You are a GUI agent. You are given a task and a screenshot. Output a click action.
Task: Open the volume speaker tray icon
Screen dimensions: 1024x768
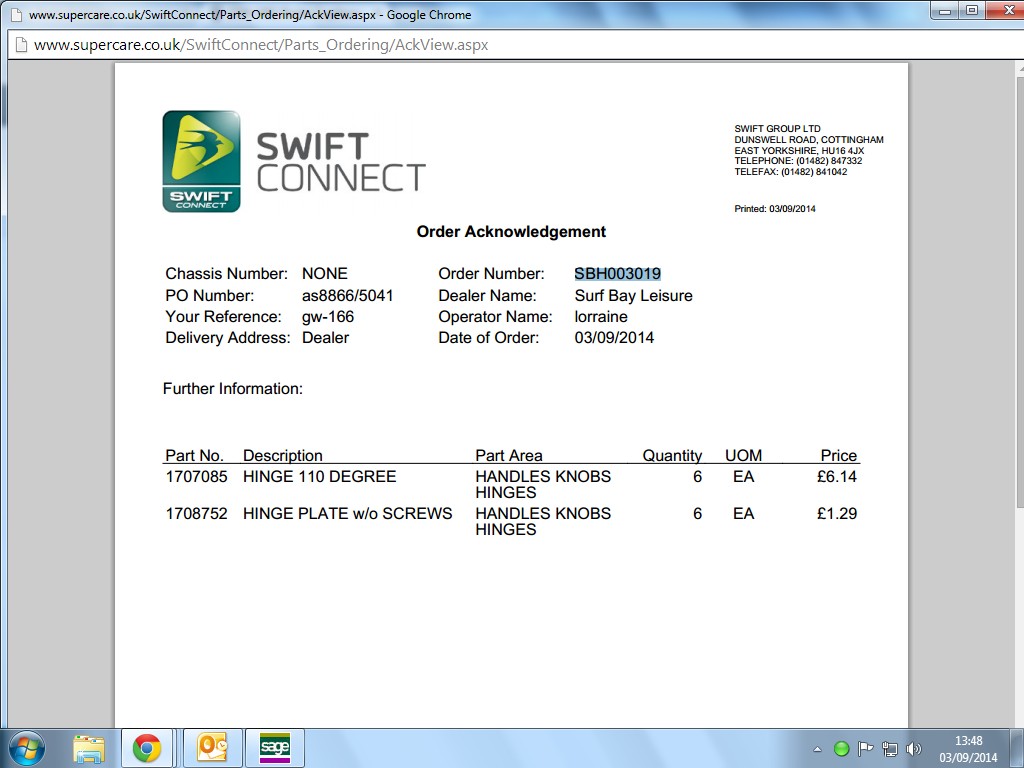pos(914,748)
